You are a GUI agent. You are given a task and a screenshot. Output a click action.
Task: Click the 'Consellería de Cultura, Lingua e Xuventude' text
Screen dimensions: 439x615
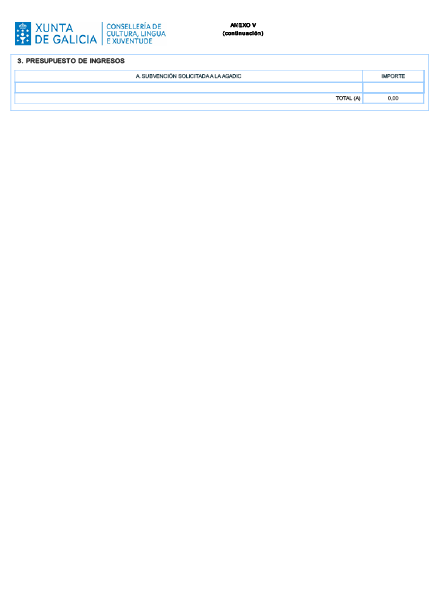[136, 34]
